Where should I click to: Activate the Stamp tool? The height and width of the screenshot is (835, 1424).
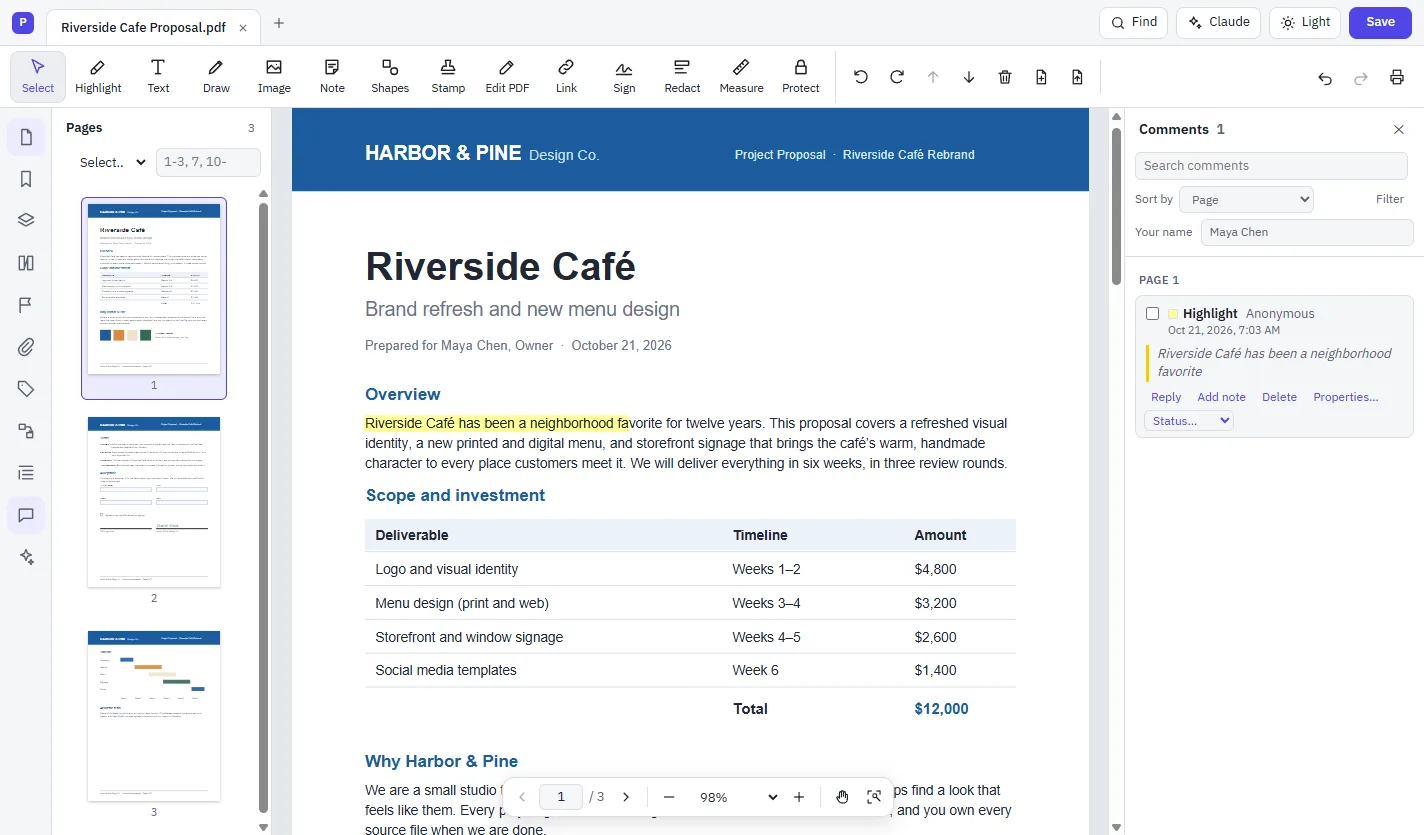coord(448,77)
